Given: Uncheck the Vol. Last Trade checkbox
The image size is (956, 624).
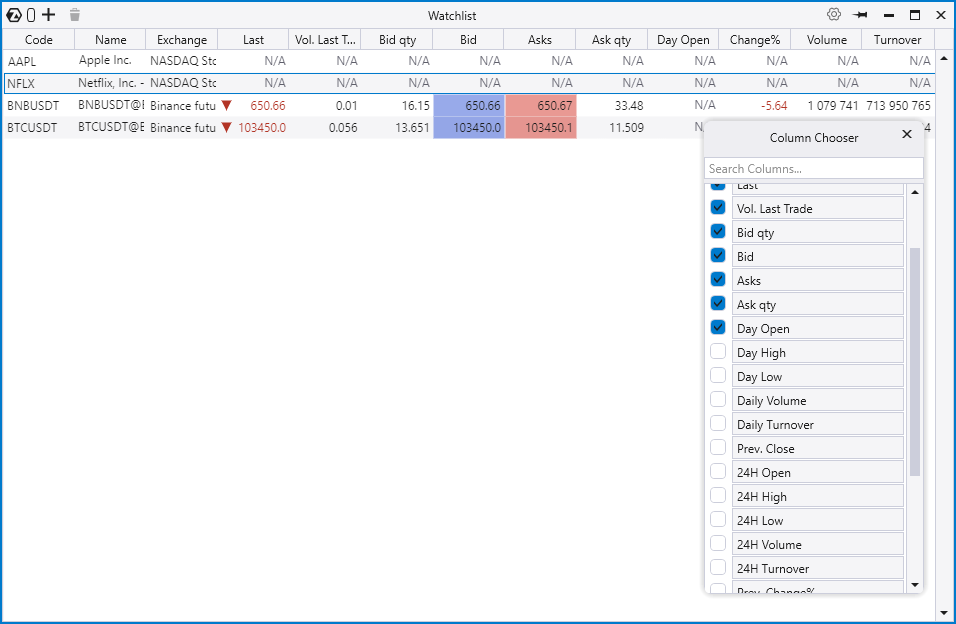Looking at the screenshot, I should pyautogui.click(x=718, y=208).
